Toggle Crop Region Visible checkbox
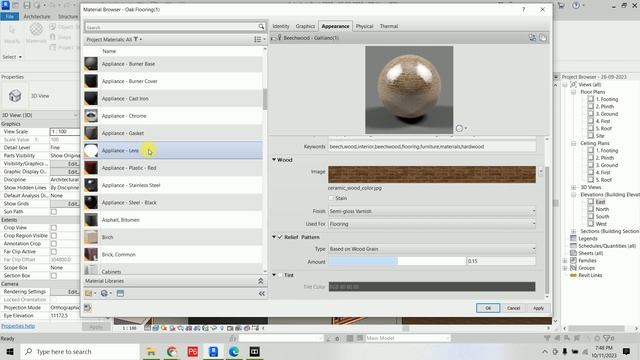The image size is (640, 360). click(x=53, y=236)
